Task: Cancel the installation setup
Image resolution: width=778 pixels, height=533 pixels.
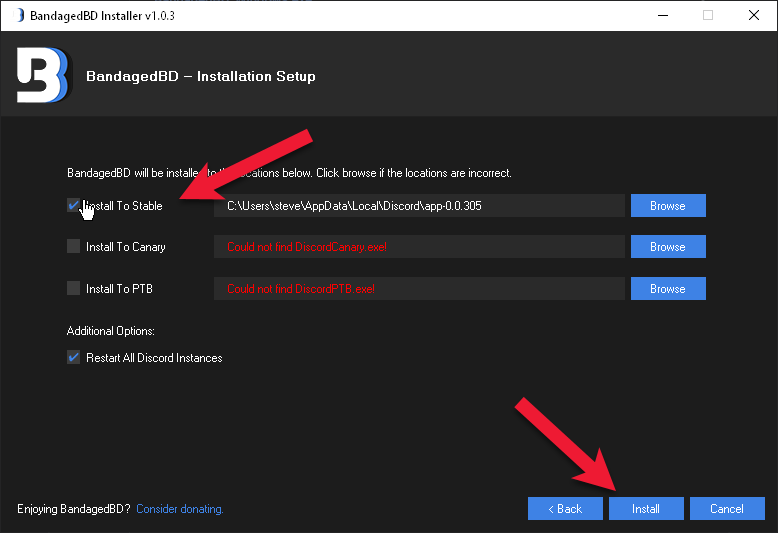Action: click(x=727, y=509)
